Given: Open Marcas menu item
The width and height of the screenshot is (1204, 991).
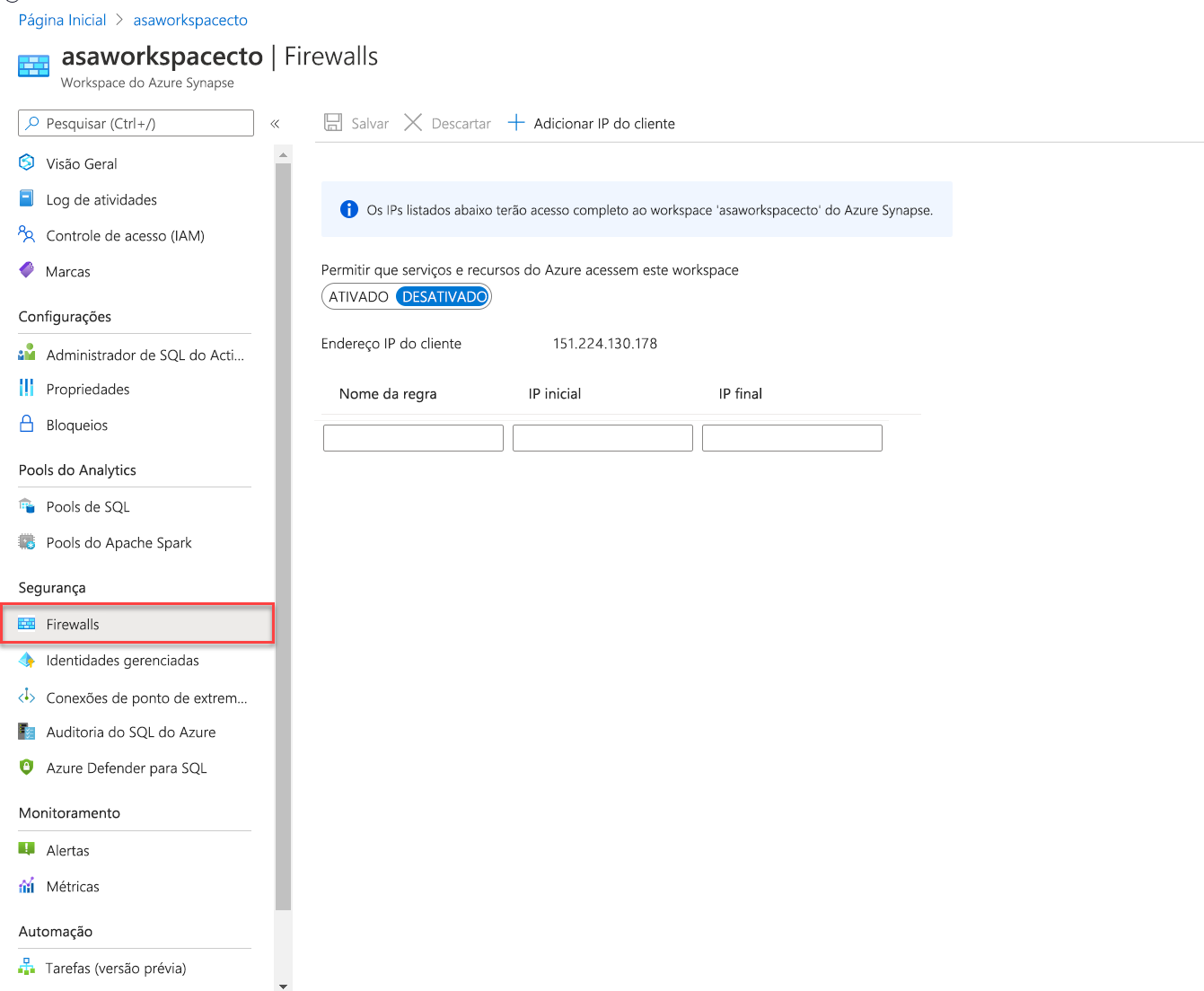Looking at the screenshot, I should coord(68,271).
